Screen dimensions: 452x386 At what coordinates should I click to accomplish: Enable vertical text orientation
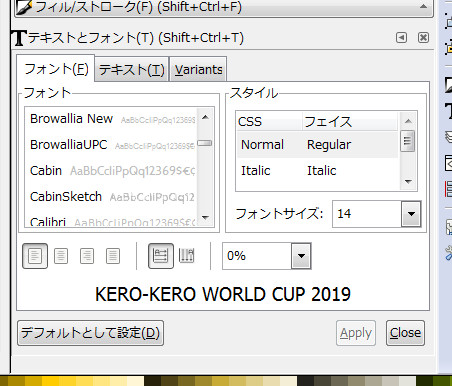(x=187, y=256)
